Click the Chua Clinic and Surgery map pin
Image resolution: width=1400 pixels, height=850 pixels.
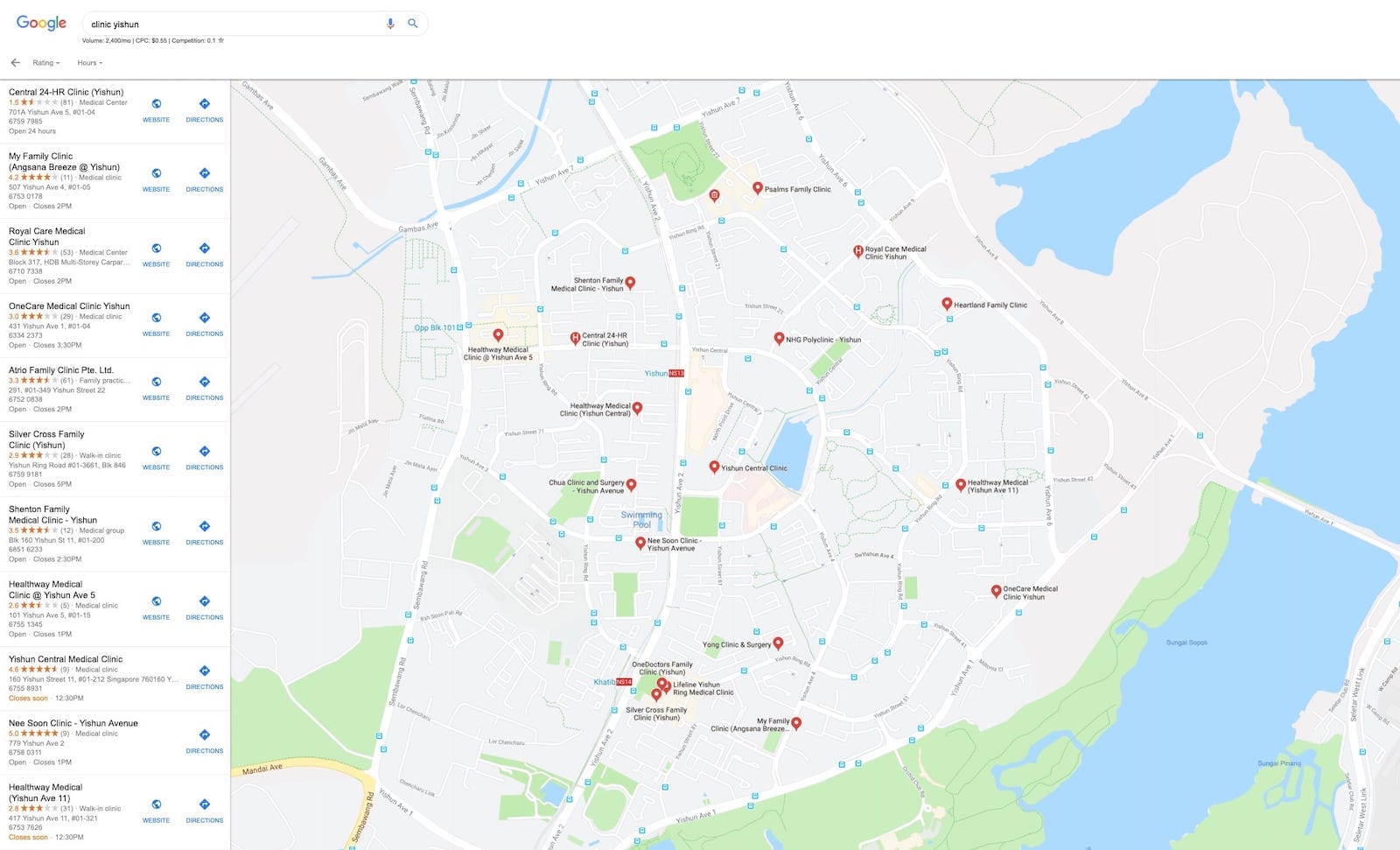pyautogui.click(x=631, y=484)
